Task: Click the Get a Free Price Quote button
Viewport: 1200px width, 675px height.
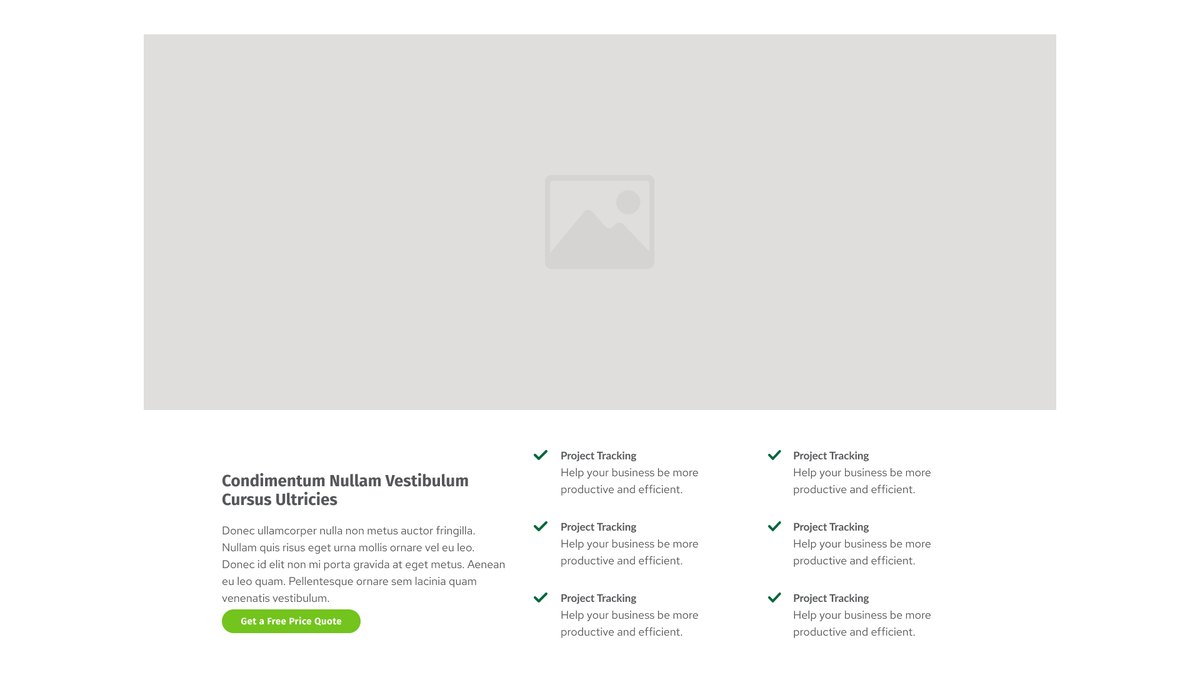Action: tap(291, 621)
